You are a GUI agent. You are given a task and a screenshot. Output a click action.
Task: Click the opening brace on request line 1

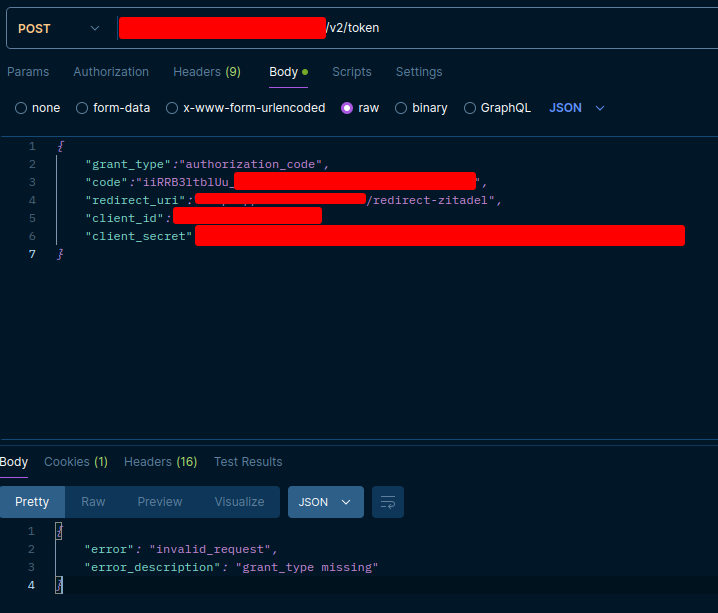click(60, 146)
